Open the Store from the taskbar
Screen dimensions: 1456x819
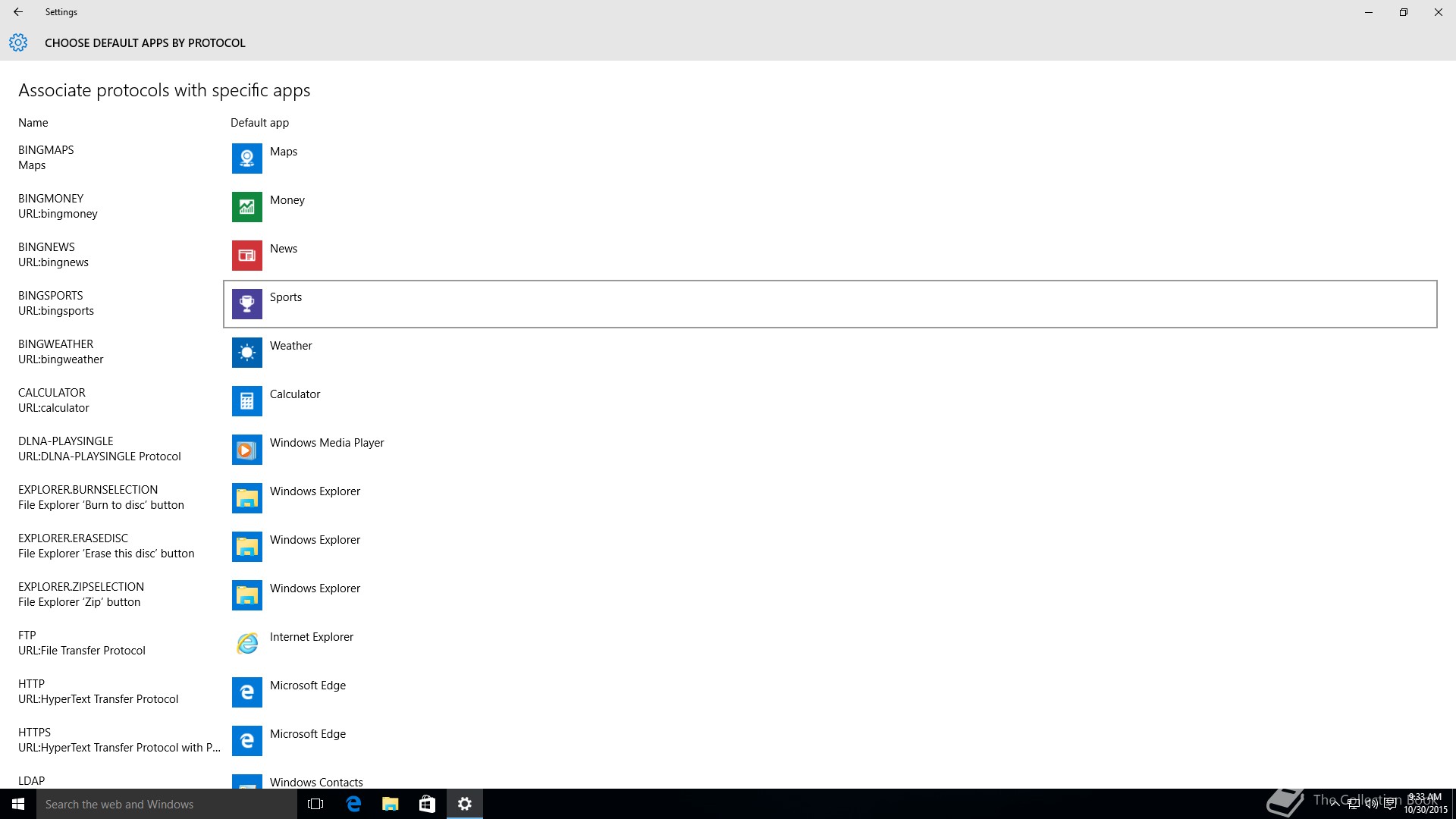tap(427, 804)
